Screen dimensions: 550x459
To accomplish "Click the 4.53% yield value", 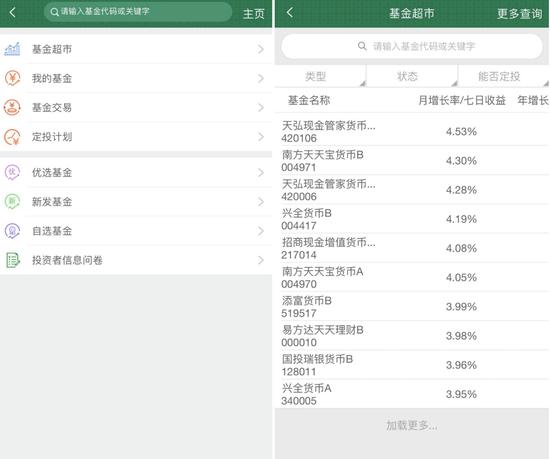I will click(x=461, y=132).
